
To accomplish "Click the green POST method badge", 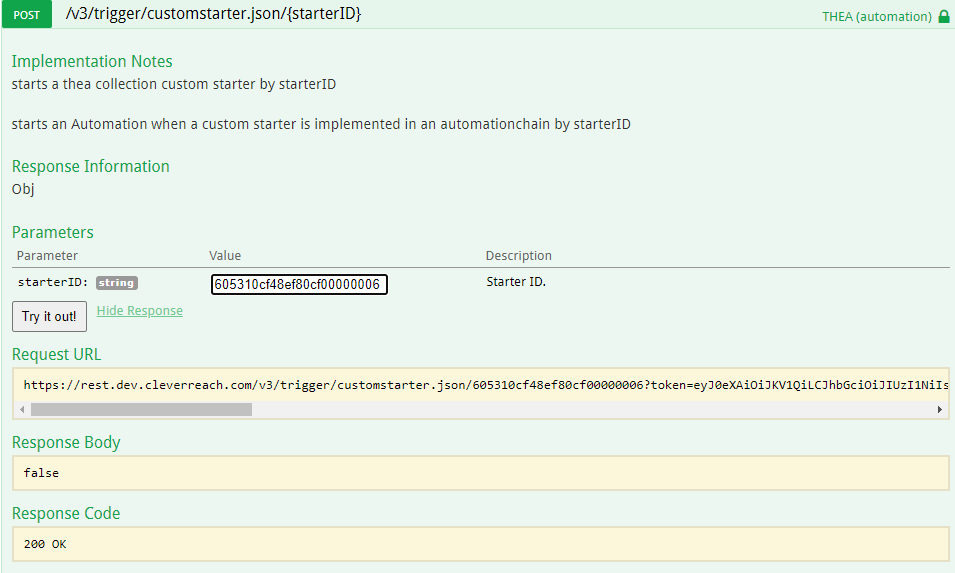I will tap(26, 15).
